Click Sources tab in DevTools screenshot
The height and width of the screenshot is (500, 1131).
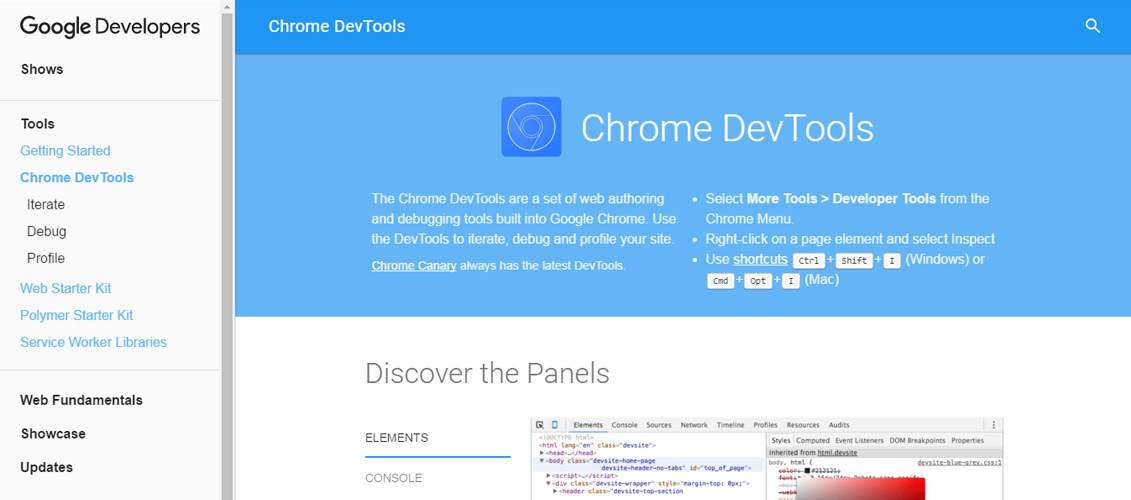(659, 425)
